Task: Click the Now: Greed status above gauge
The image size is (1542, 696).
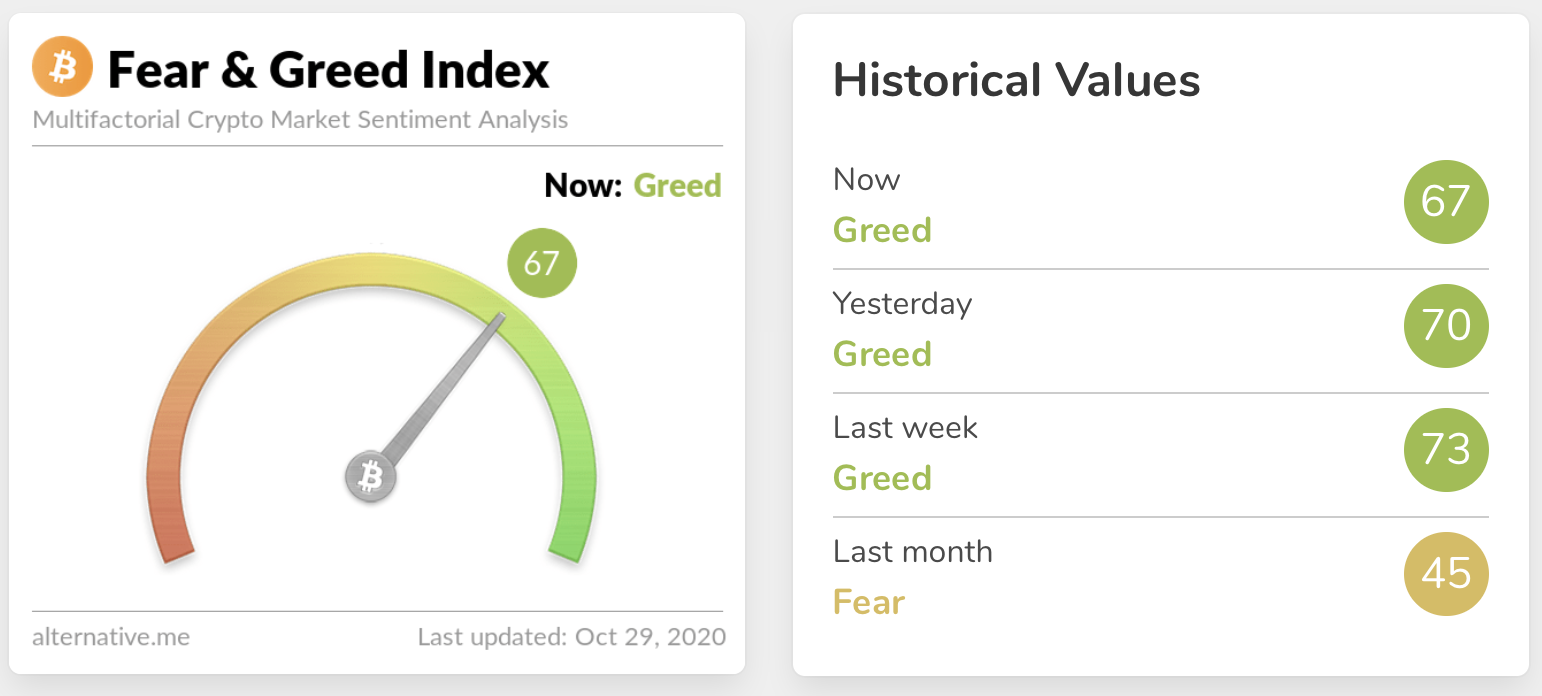Action: (x=632, y=186)
